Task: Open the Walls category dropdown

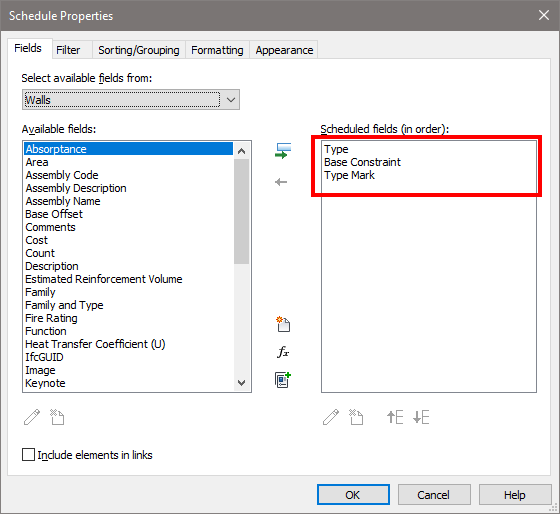Action: [x=131, y=100]
